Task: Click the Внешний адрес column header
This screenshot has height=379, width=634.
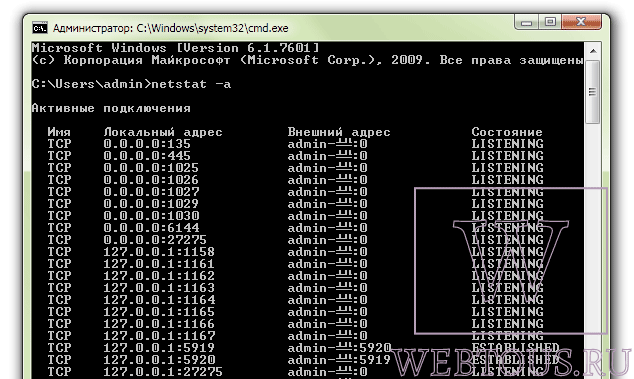Action: pos(339,132)
